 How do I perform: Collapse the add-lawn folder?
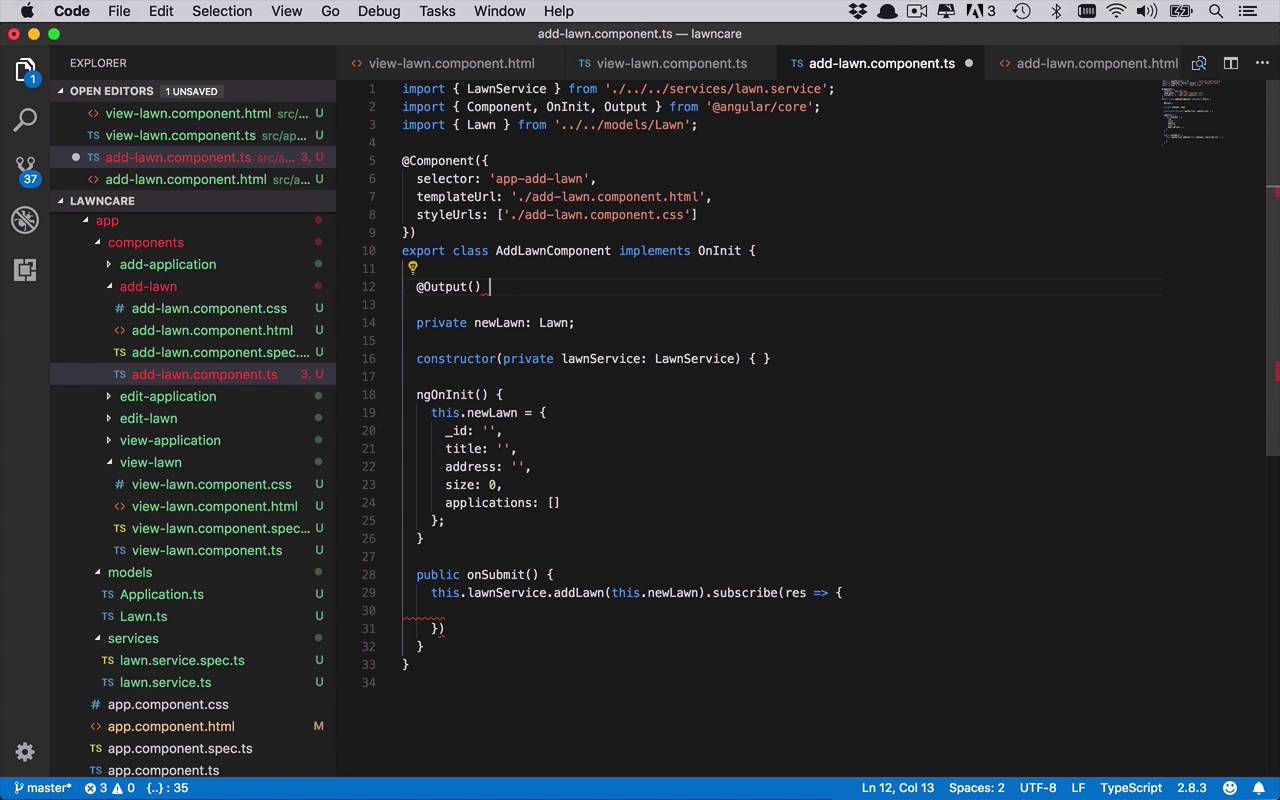(148, 286)
